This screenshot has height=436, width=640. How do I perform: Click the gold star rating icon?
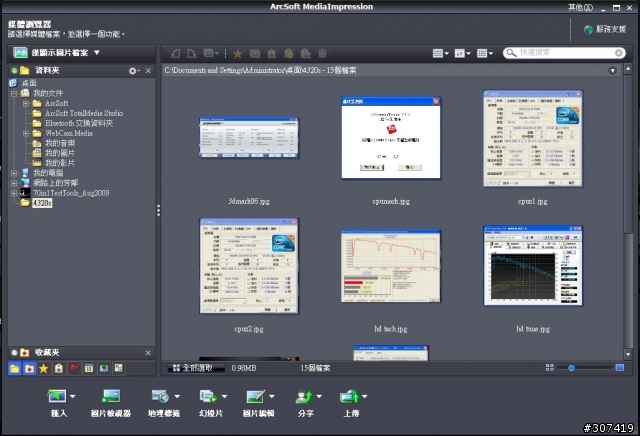pos(238,53)
